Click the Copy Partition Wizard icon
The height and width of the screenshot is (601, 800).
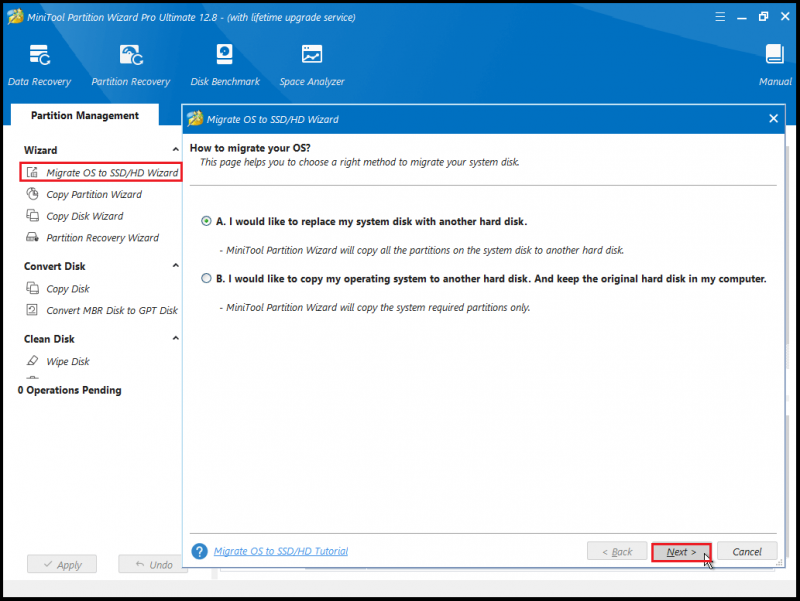pyautogui.click(x=32, y=194)
